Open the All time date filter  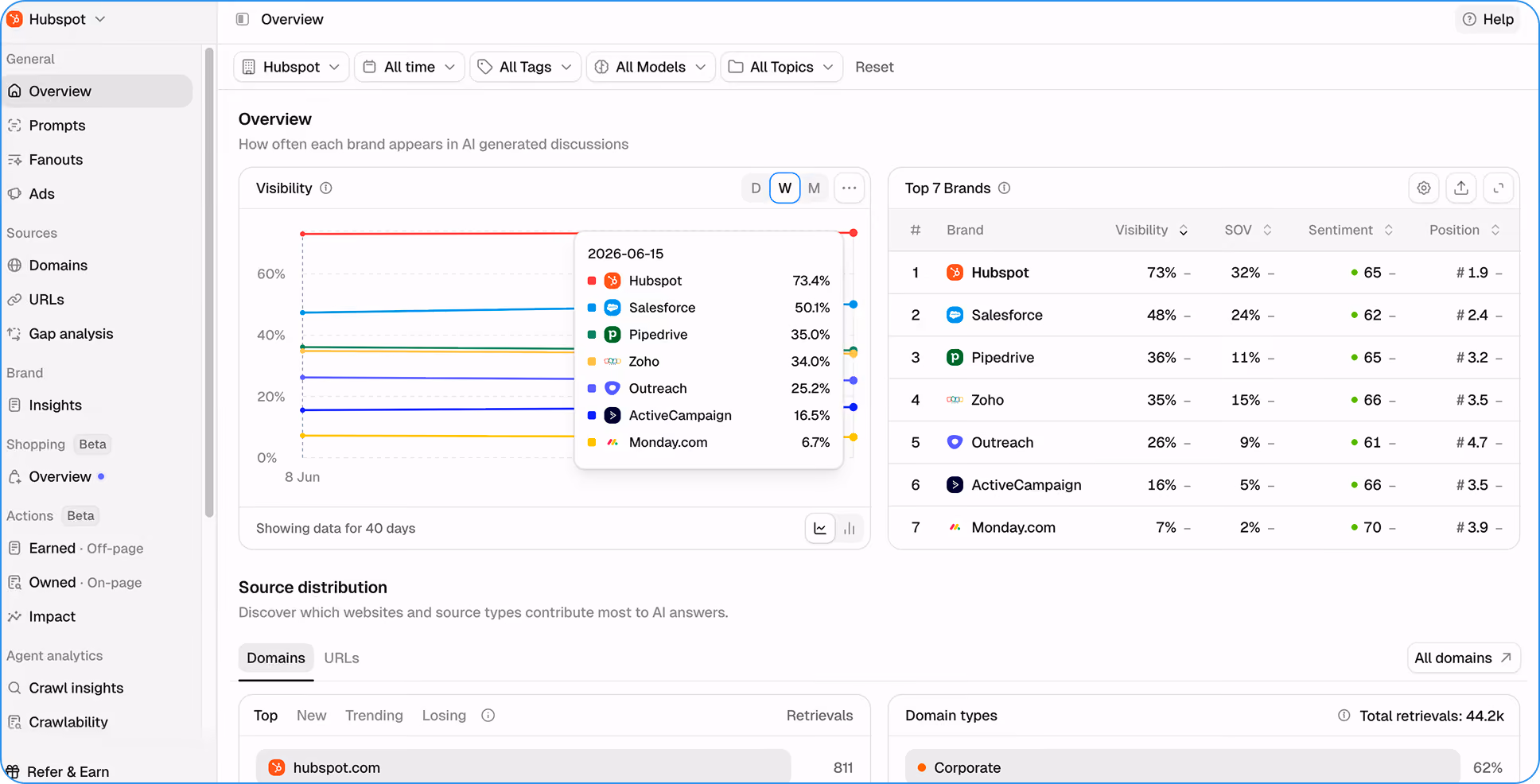410,67
